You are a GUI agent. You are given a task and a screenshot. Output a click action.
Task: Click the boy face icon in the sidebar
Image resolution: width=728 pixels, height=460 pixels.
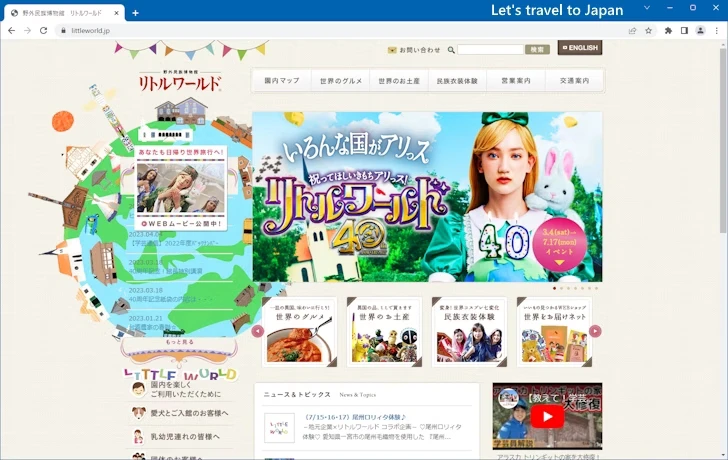(138, 389)
